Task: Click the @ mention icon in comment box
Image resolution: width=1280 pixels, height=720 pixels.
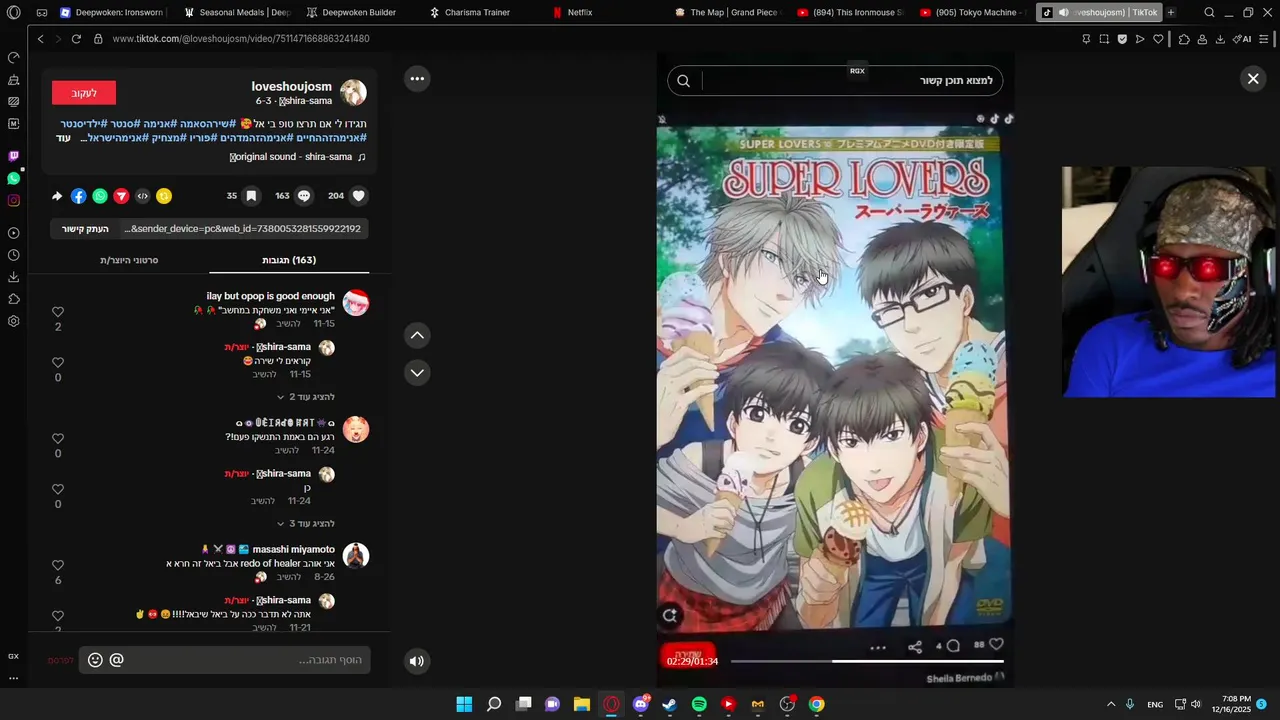Action: [116, 660]
